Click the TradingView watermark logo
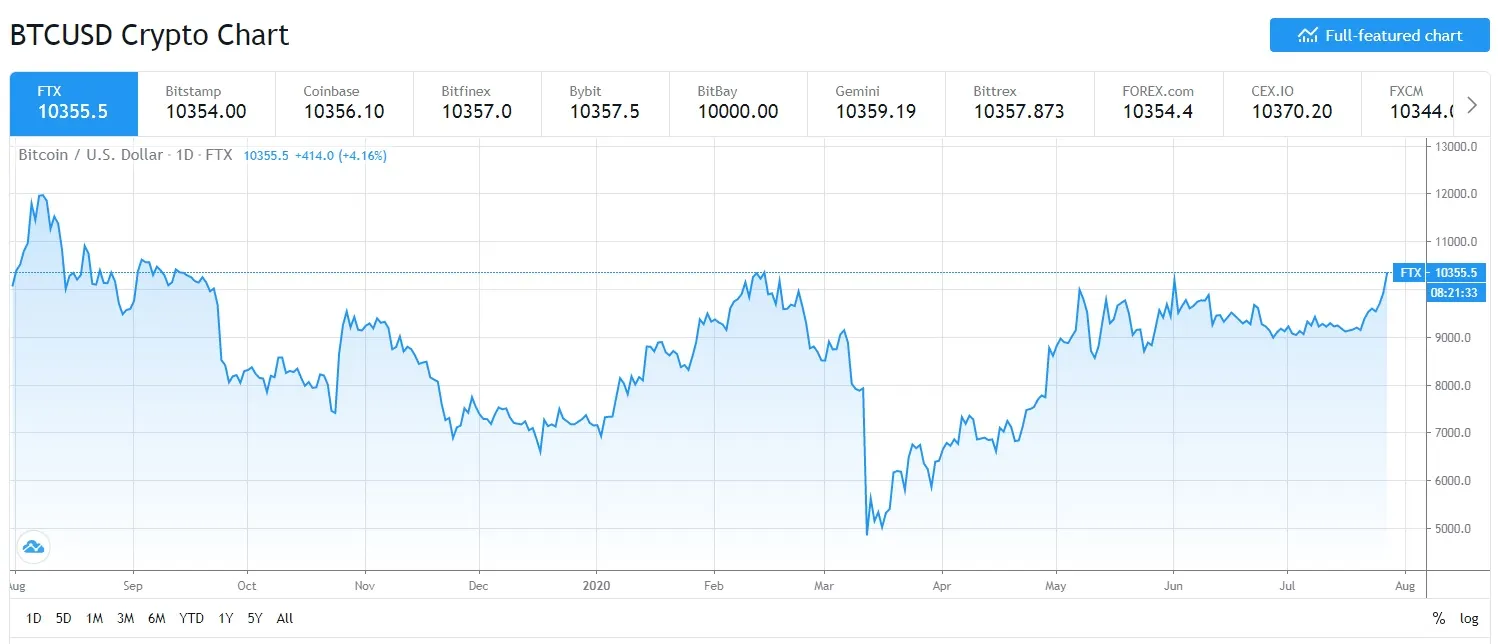Image resolution: width=1498 pixels, height=644 pixels. (x=33, y=547)
